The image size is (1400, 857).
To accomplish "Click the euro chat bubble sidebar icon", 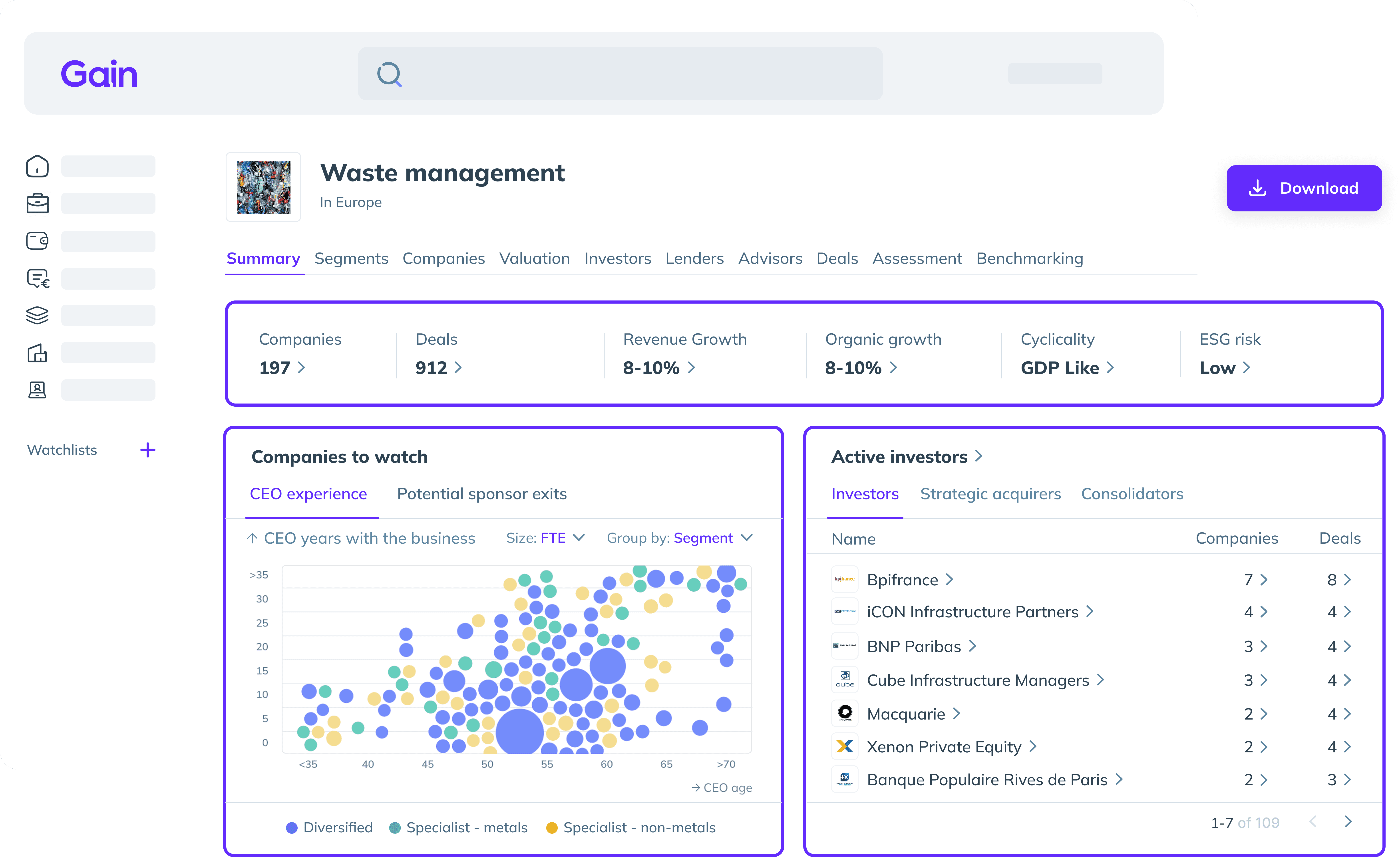I will 38,278.
